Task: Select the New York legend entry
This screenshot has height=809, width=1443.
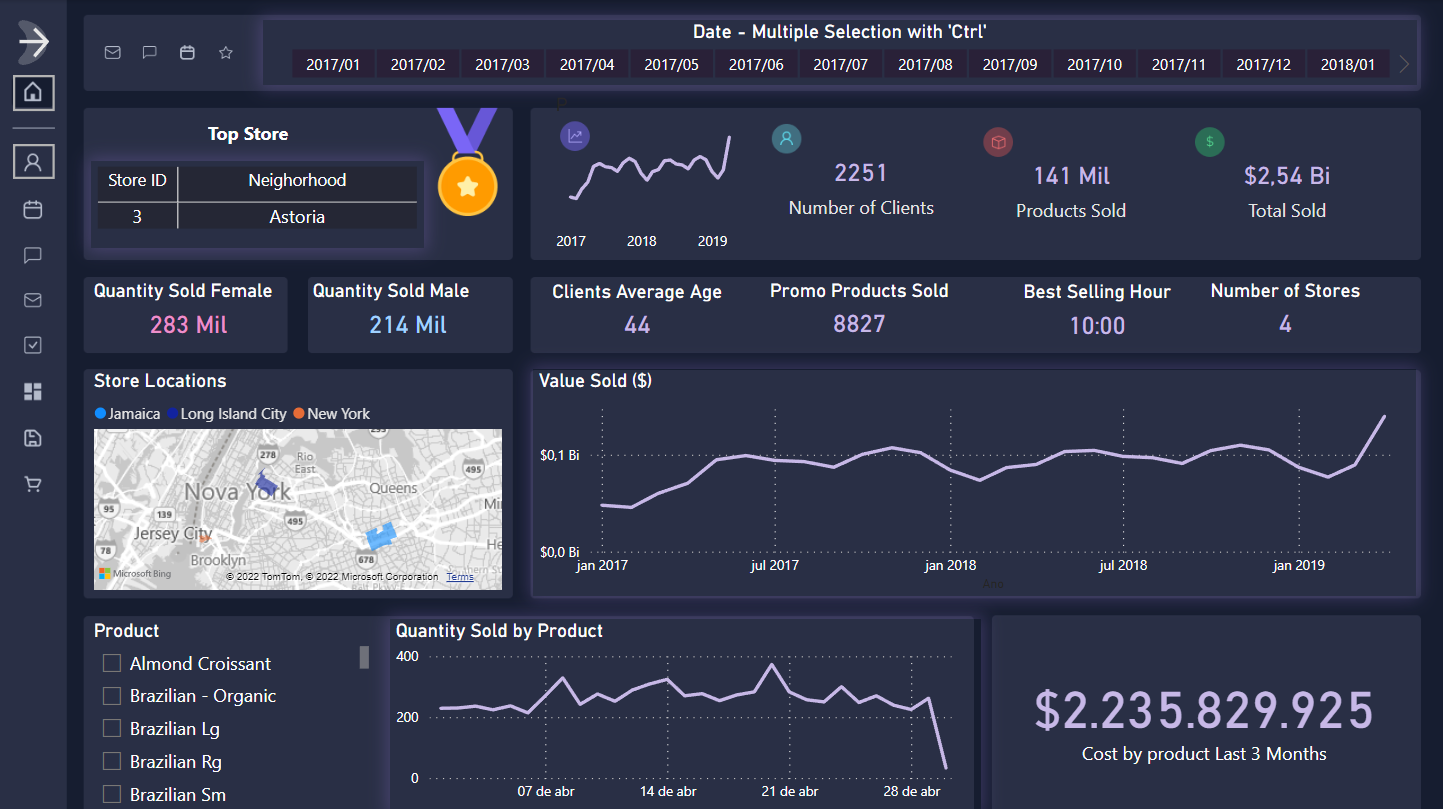Action: 332,413
